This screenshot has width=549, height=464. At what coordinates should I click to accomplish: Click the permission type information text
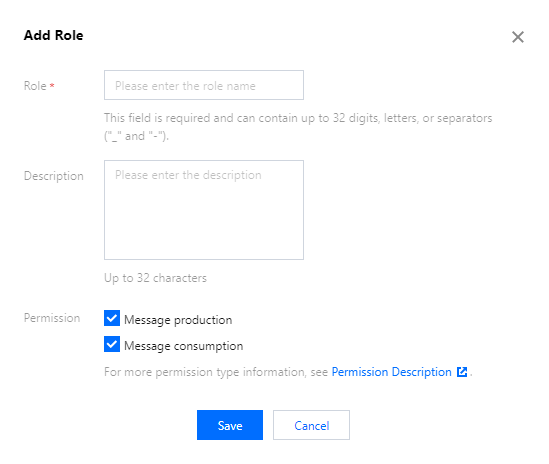[216, 372]
